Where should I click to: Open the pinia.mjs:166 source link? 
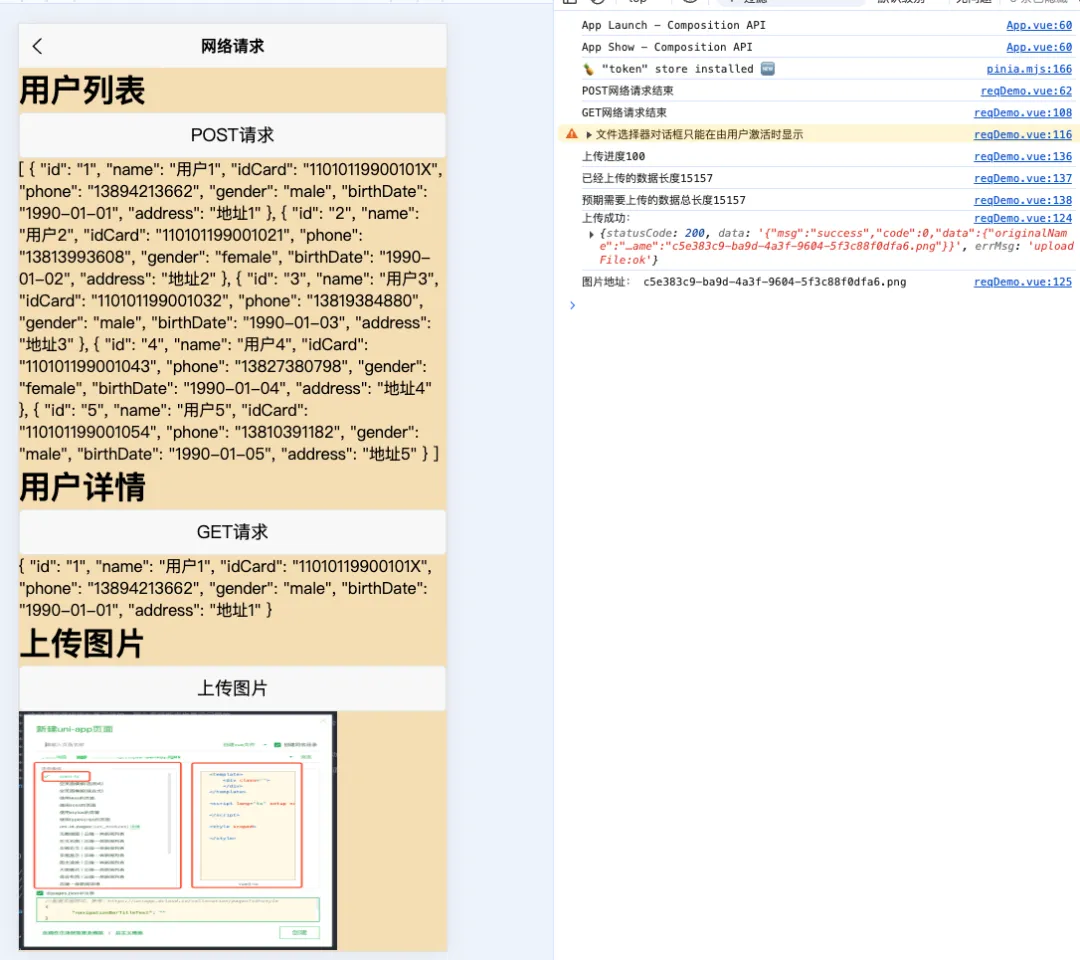pyautogui.click(x=1029, y=69)
